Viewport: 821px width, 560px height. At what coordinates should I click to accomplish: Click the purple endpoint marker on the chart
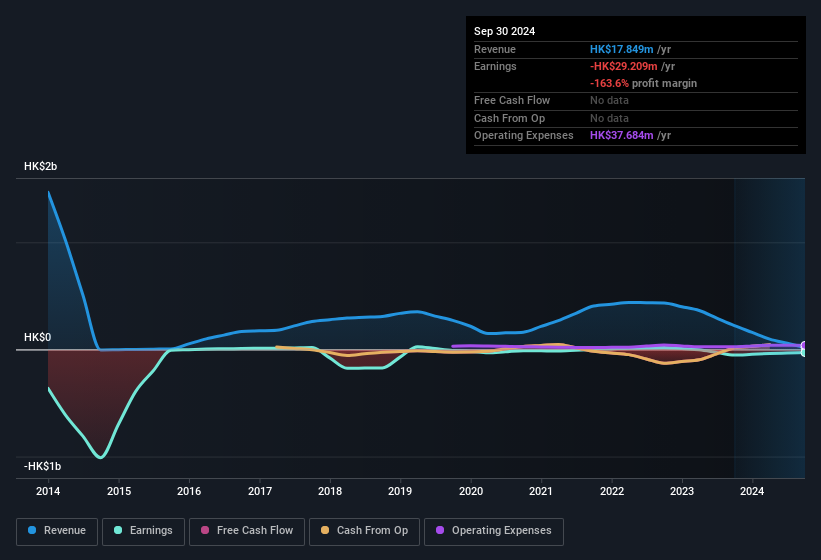click(x=804, y=345)
